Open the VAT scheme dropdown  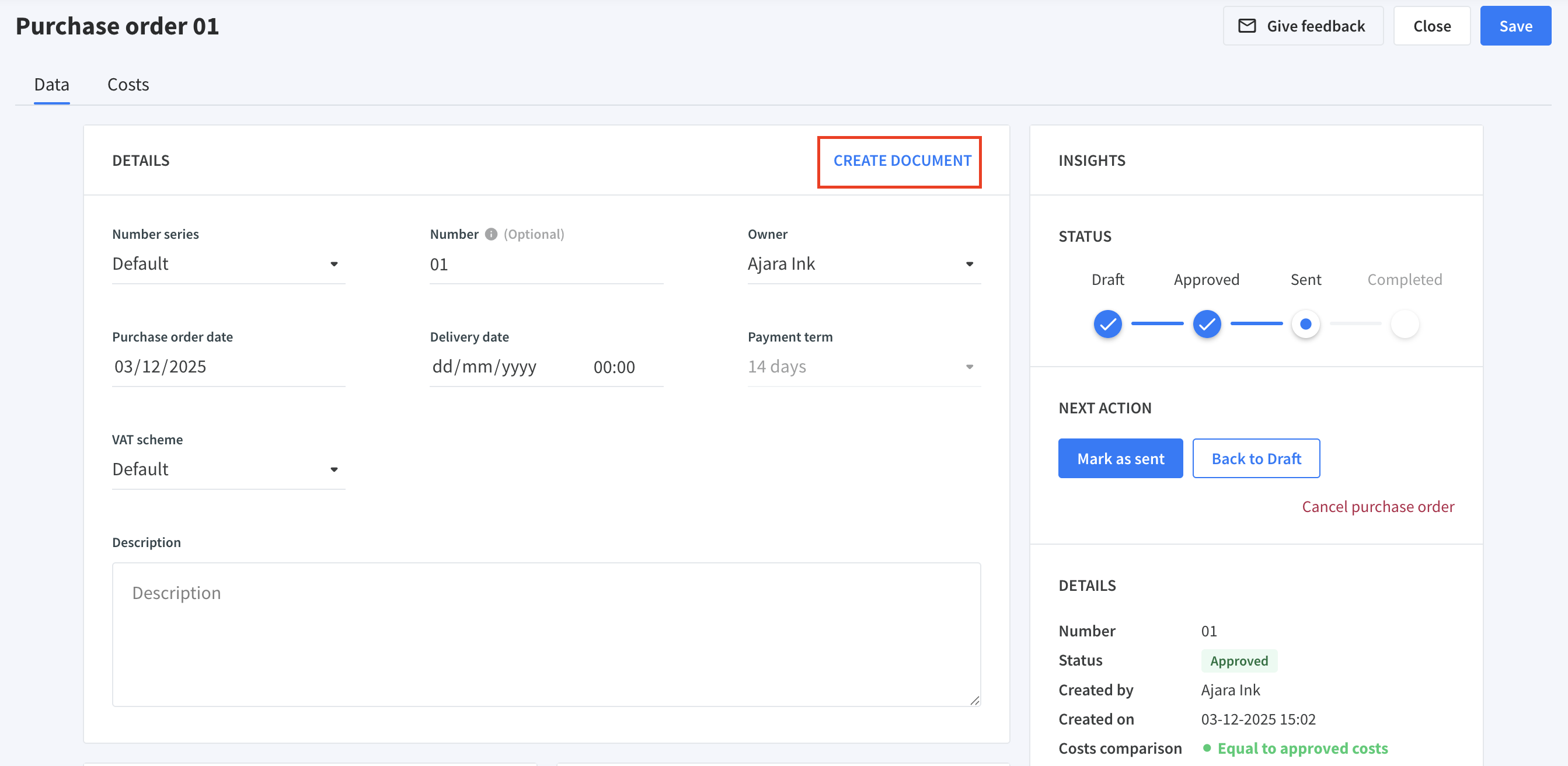click(228, 469)
